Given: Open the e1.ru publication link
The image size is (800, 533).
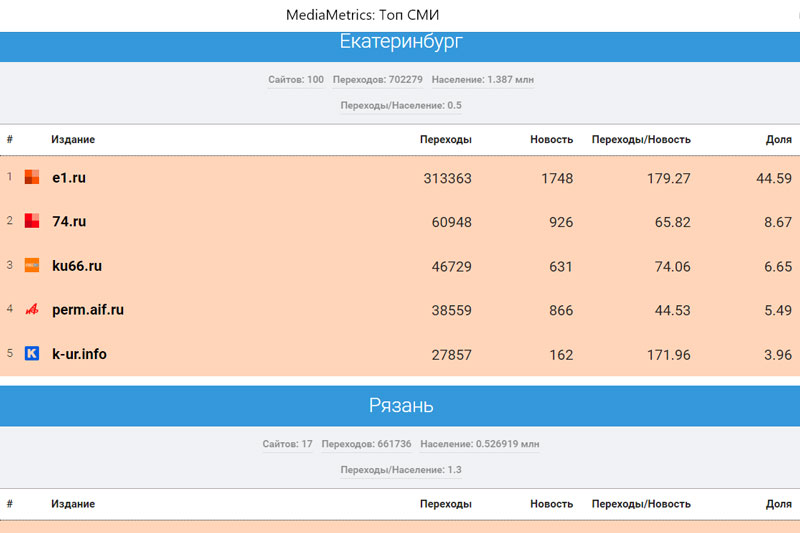Looking at the screenshot, I should [69, 178].
